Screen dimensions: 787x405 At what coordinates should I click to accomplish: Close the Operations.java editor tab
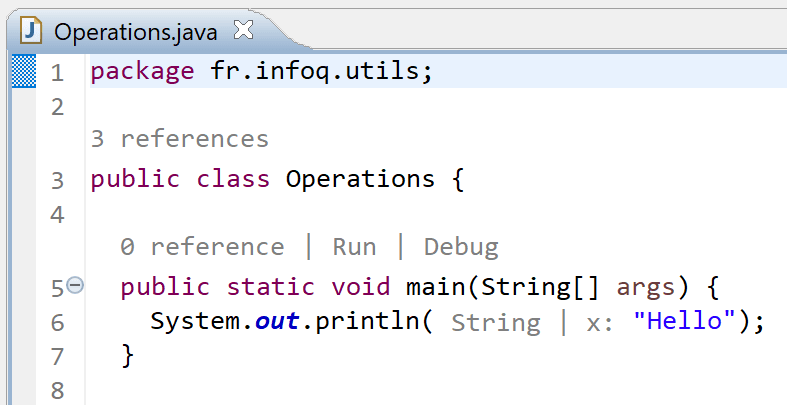(x=243, y=30)
